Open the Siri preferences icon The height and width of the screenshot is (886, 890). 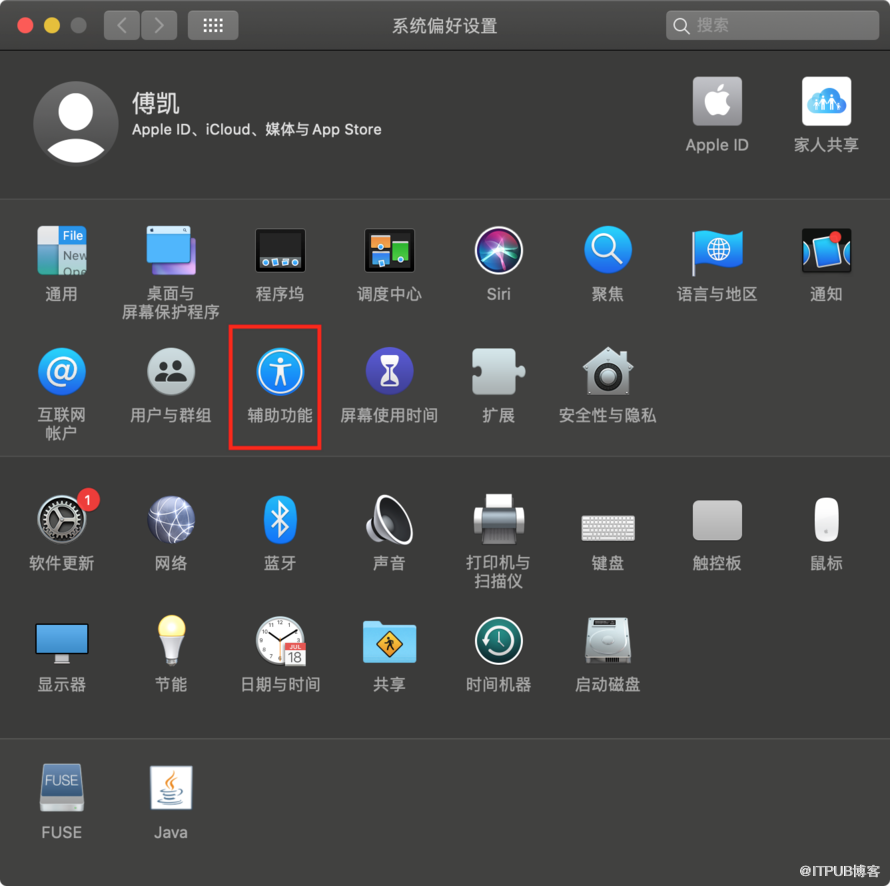click(498, 250)
